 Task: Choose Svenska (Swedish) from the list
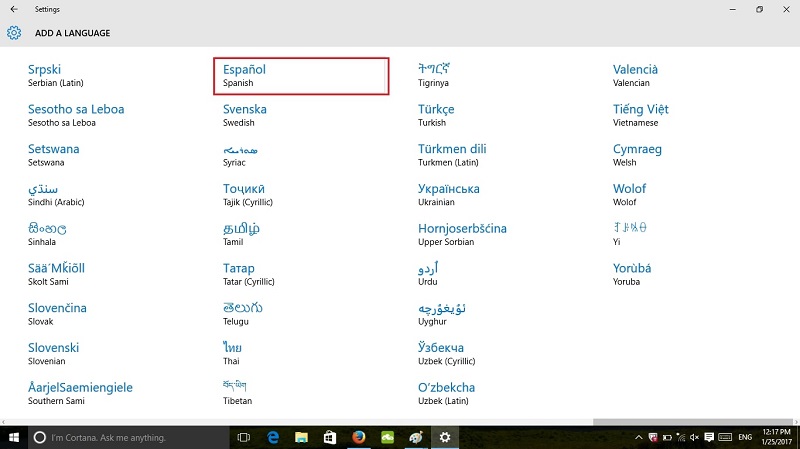(245, 115)
